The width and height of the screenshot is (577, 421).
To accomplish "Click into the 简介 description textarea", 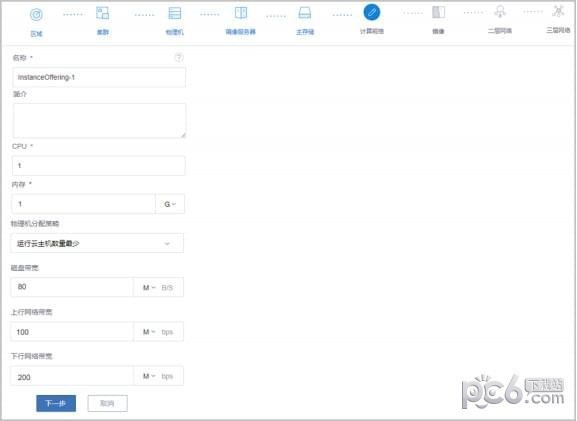I will 99,121.
